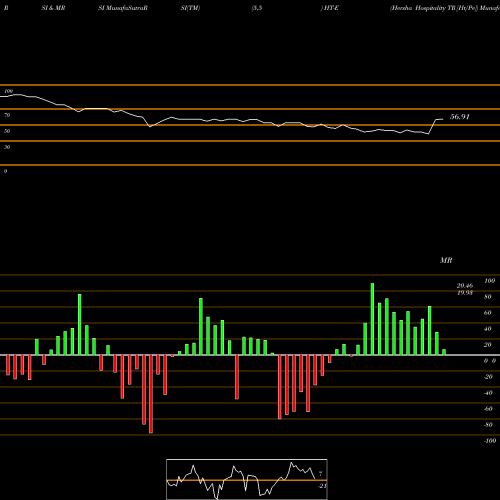Click the RSI axis label 30

click(x=7, y=147)
